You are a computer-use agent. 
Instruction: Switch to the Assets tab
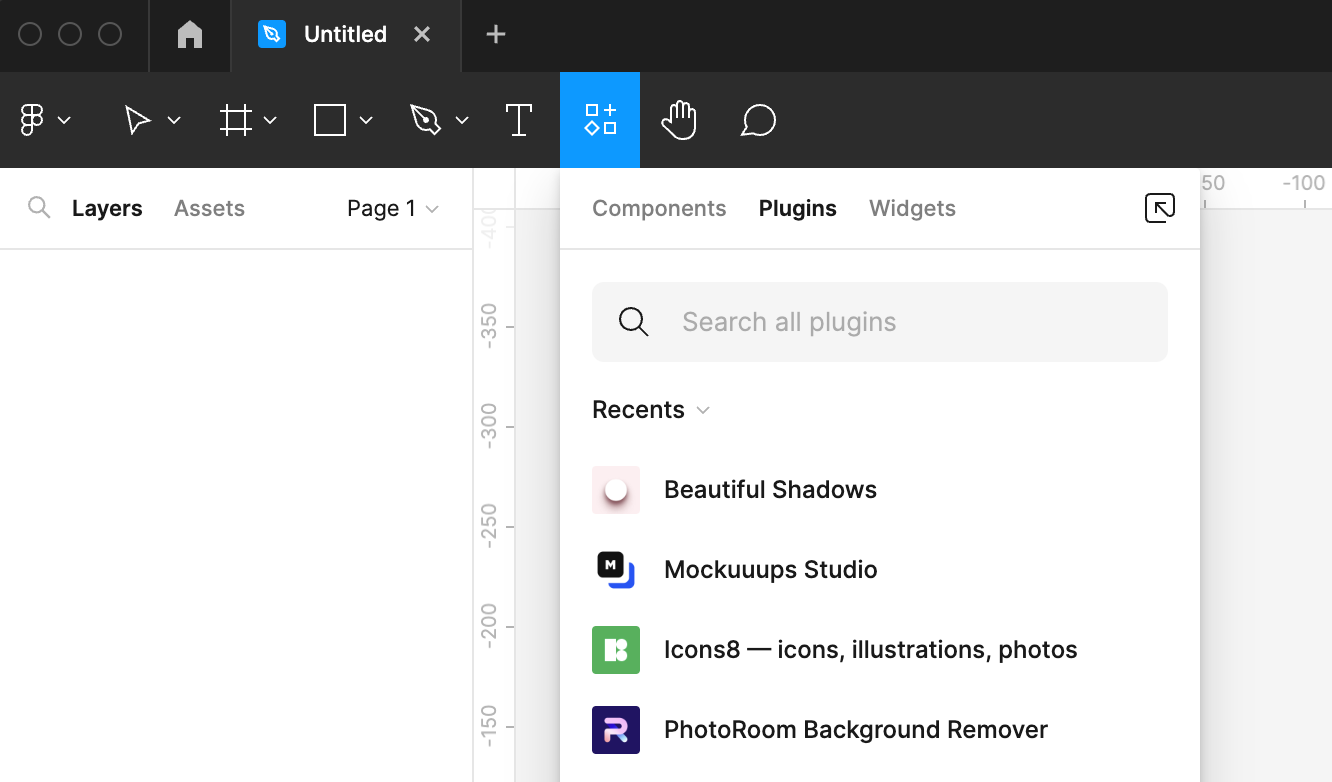[x=209, y=208]
